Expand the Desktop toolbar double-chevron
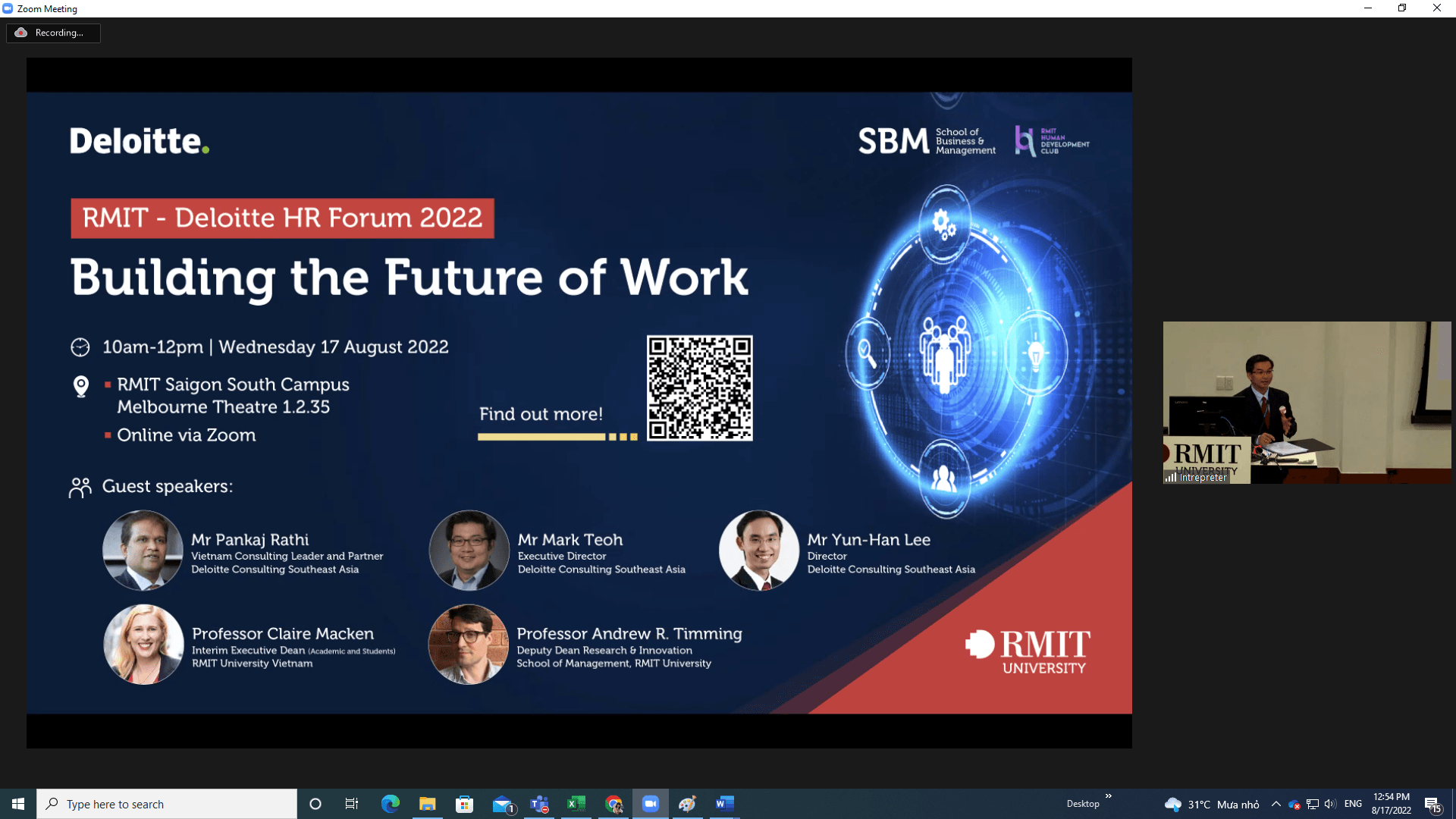1456x819 pixels. (x=1109, y=796)
